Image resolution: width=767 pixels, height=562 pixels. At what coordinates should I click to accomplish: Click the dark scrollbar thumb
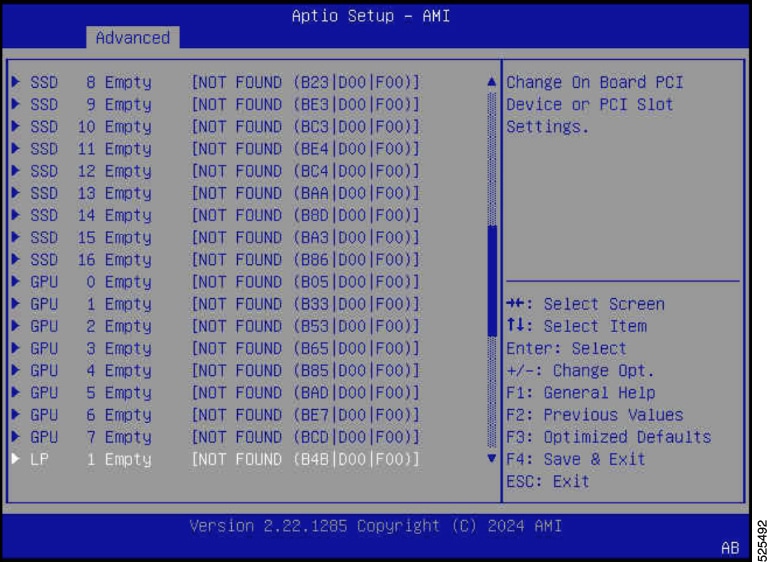coord(492,281)
